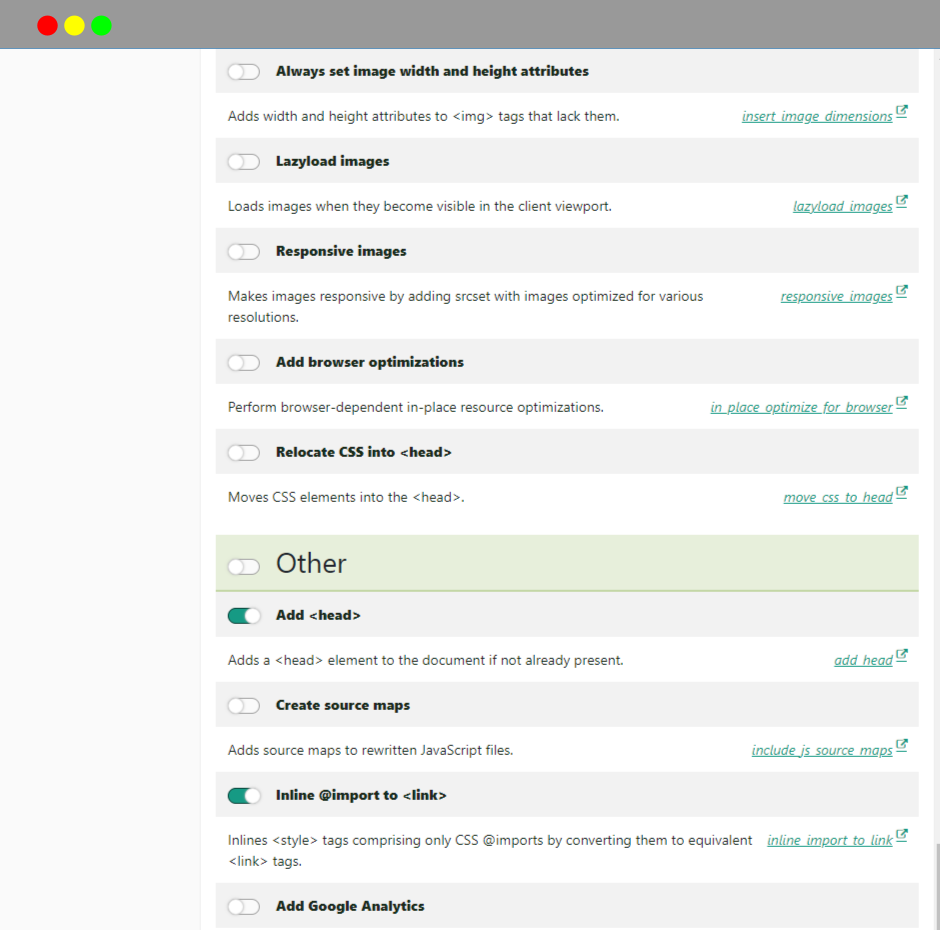The height and width of the screenshot is (930, 940).
Task: Click external-link icon beside lazyload_images
Action: [902, 201]
